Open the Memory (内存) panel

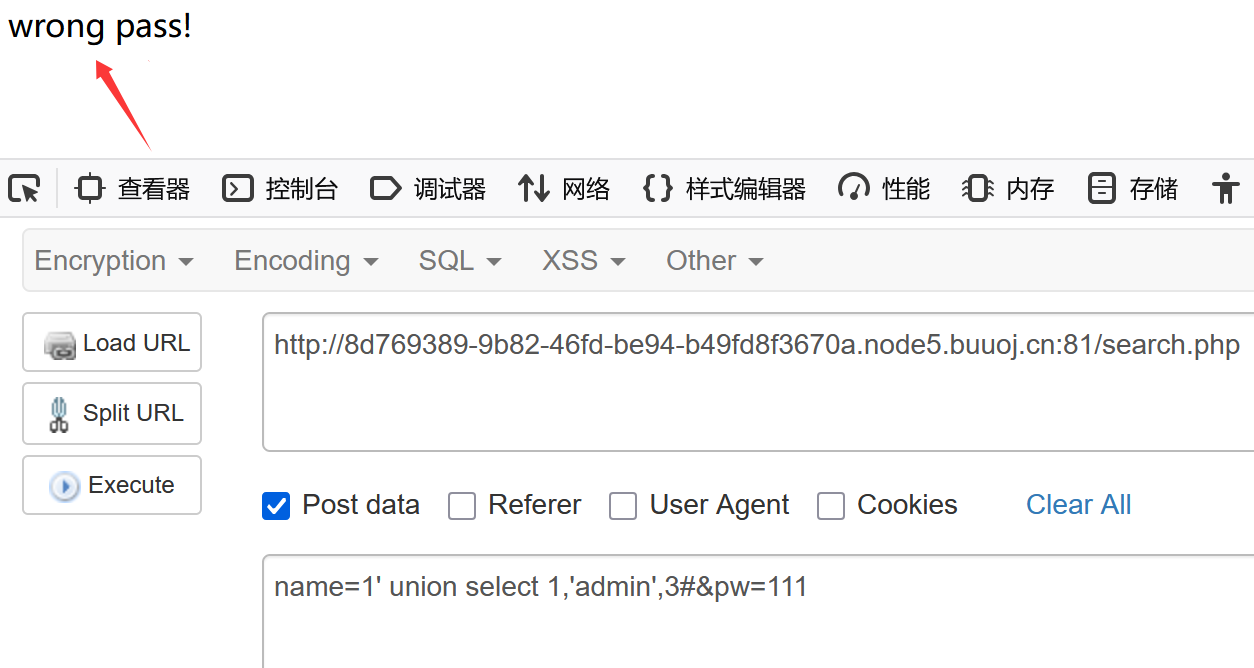(1008, 188)
